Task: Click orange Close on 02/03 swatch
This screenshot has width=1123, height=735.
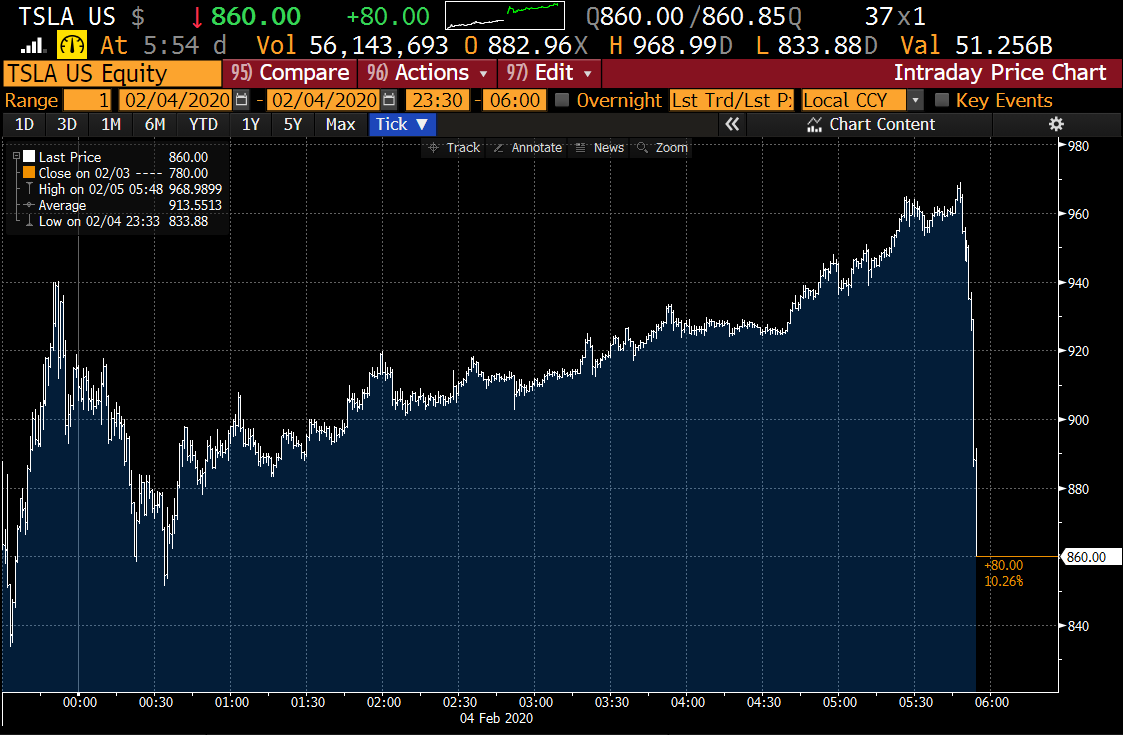Action: pos(29,173)
